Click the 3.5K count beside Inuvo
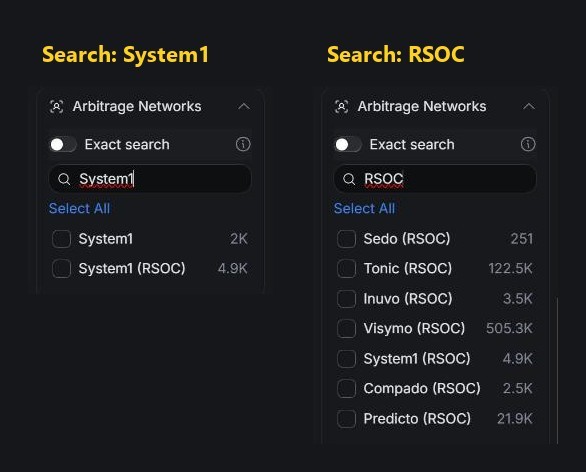The height and width of the screenshot is (472, 586). point(518,299)
